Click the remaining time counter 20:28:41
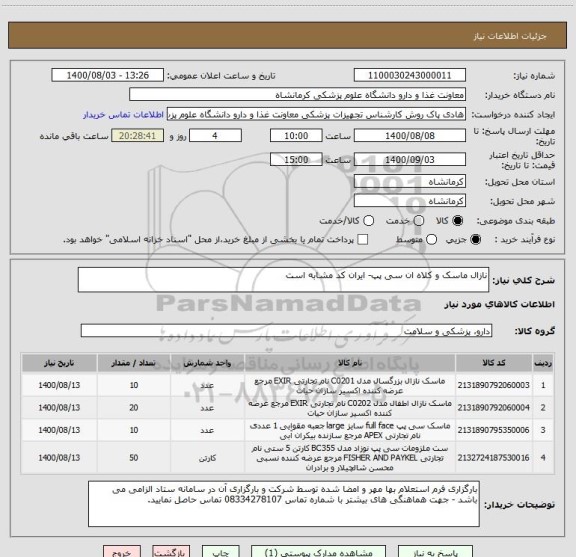 (138, 136)
